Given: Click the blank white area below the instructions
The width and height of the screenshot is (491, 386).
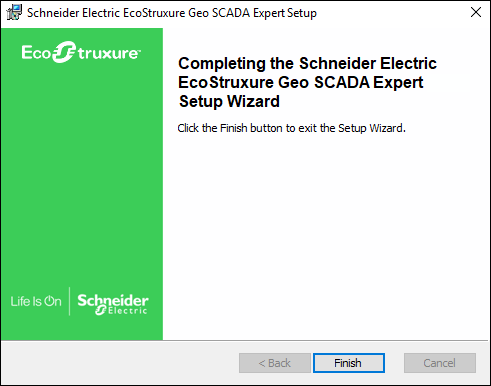Looking at the screenshot, I should (x=325, y=233).
